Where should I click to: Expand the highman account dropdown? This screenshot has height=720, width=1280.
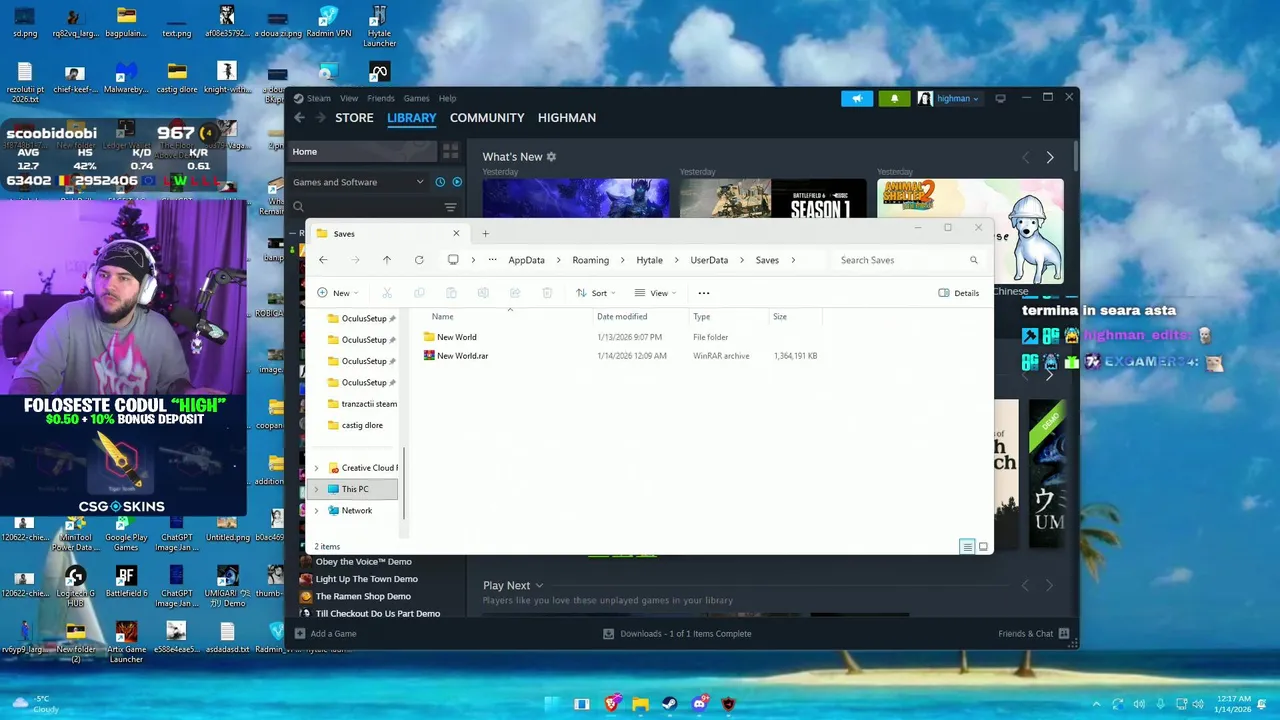pyautogui.click(x=958, y=98)
